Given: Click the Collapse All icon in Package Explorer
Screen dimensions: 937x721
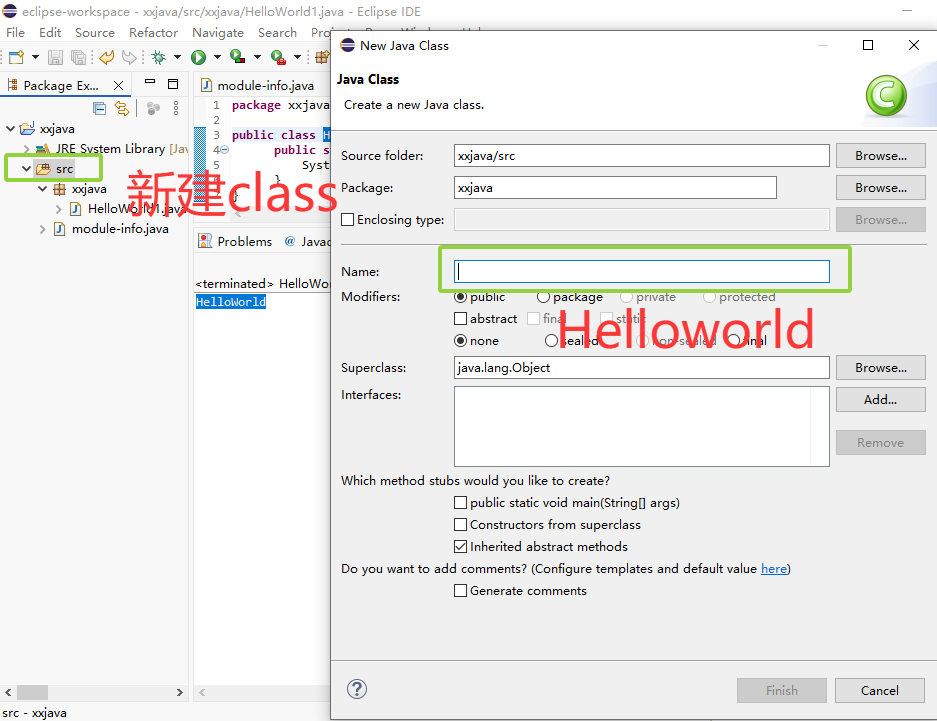Looking at the screenshot, I should coord(100,108).
